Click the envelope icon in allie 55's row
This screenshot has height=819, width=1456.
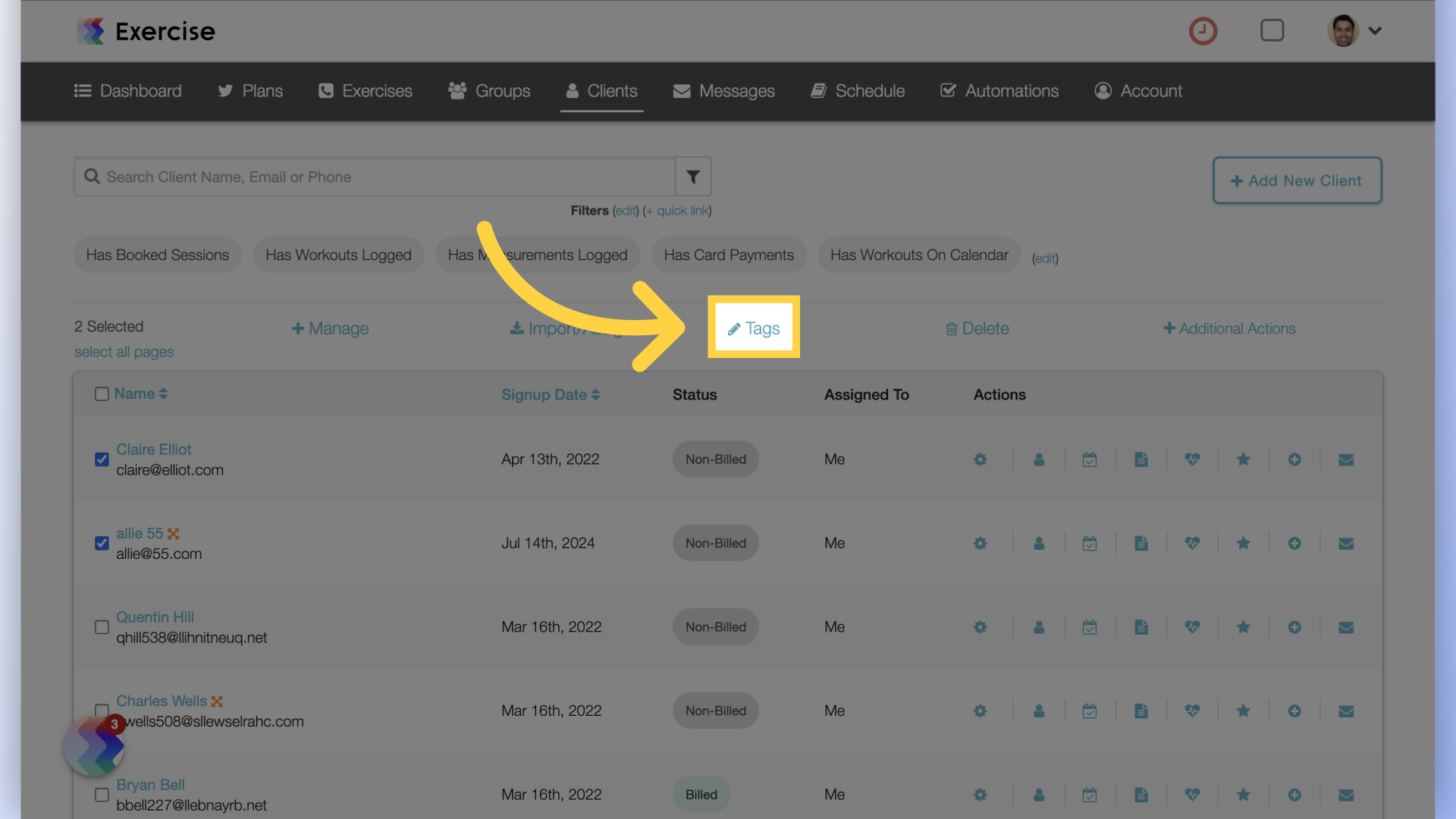point(1345,544)
